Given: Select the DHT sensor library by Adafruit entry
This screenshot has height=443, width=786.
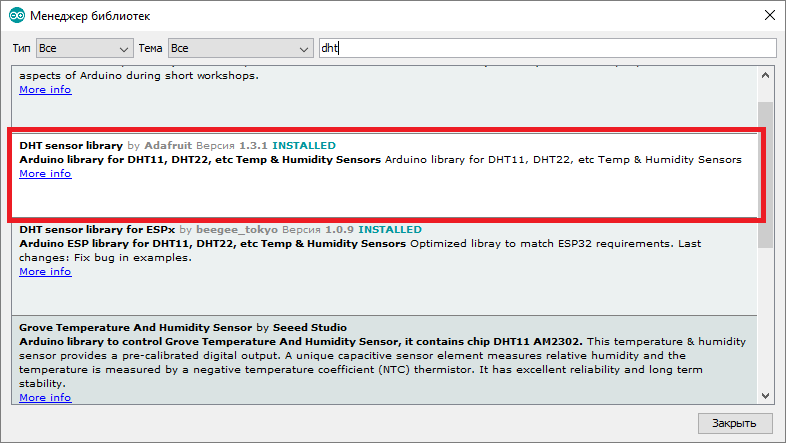Looking at the screenshot, I should click(384, 175).
